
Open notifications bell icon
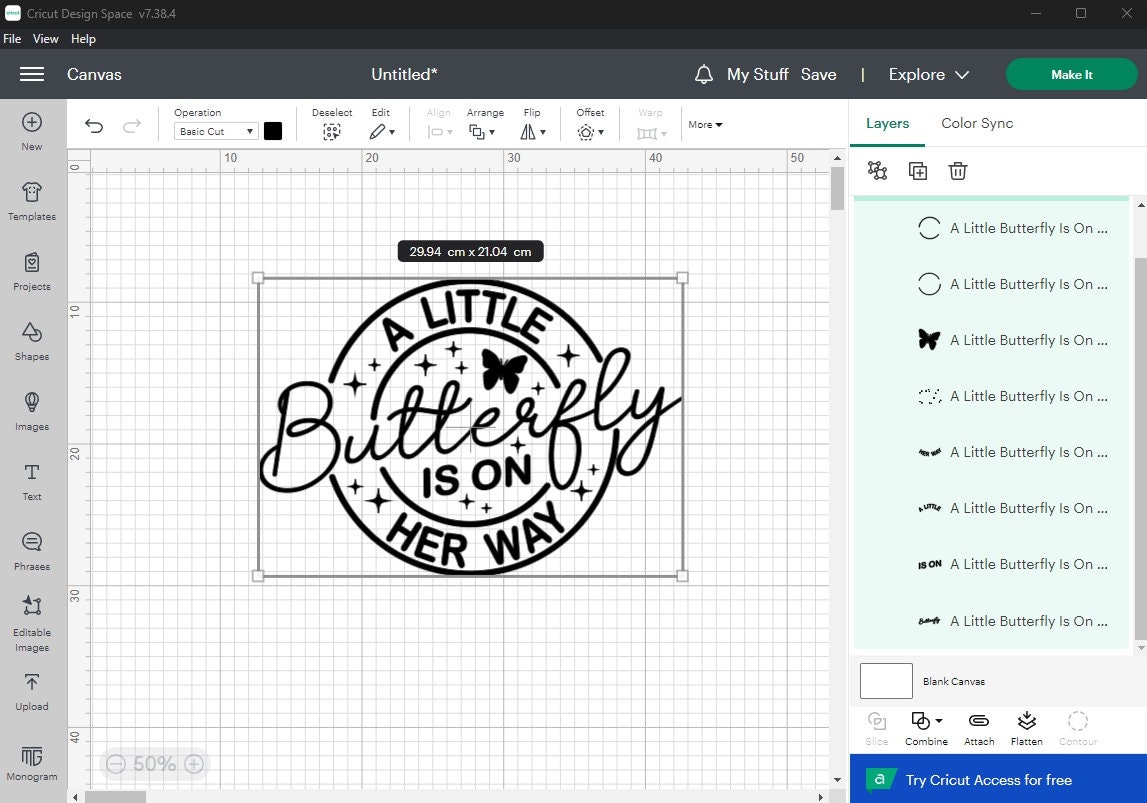pyautogui.click(x=704, y=74)
